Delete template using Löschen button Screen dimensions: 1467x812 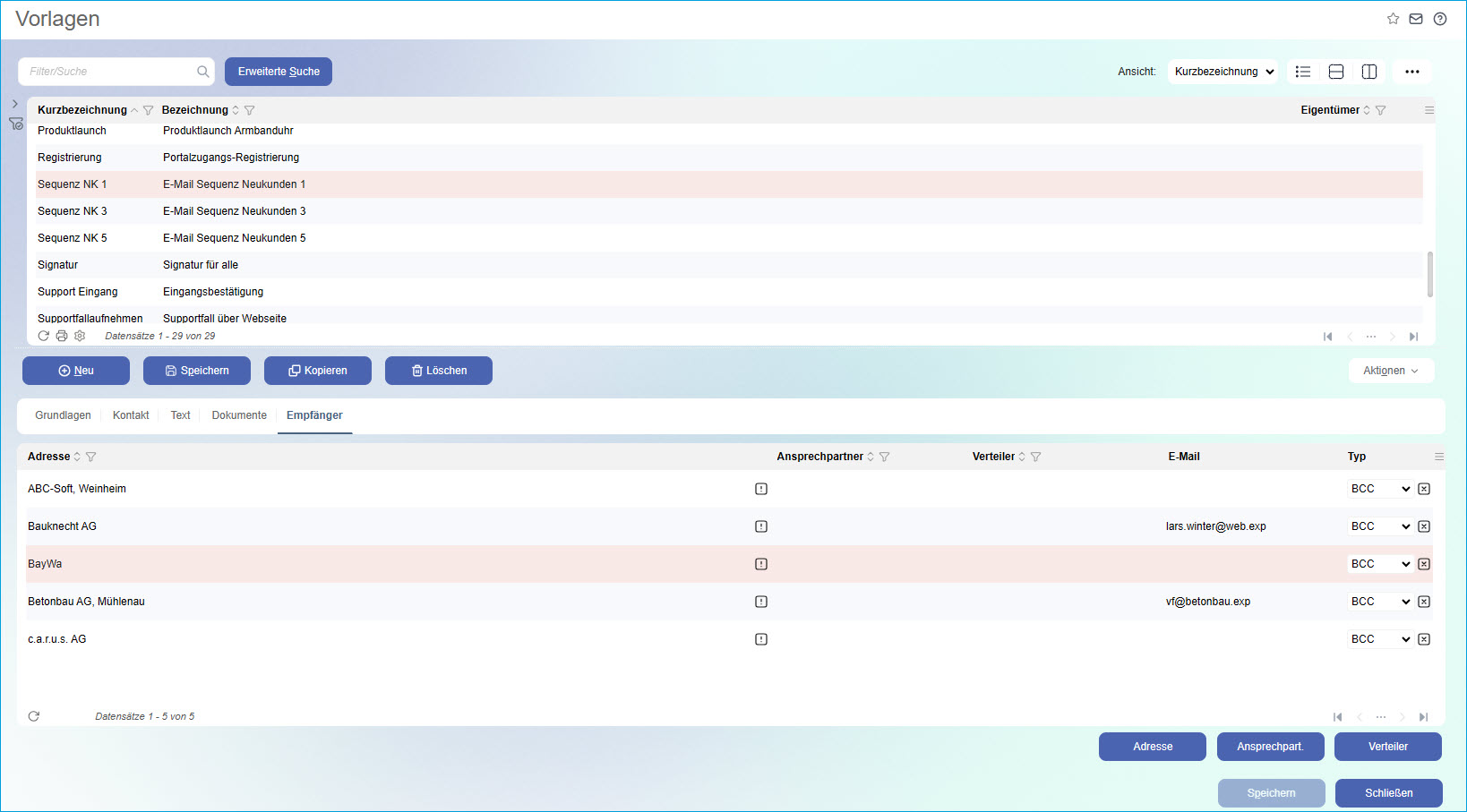[x=439, y=371]
